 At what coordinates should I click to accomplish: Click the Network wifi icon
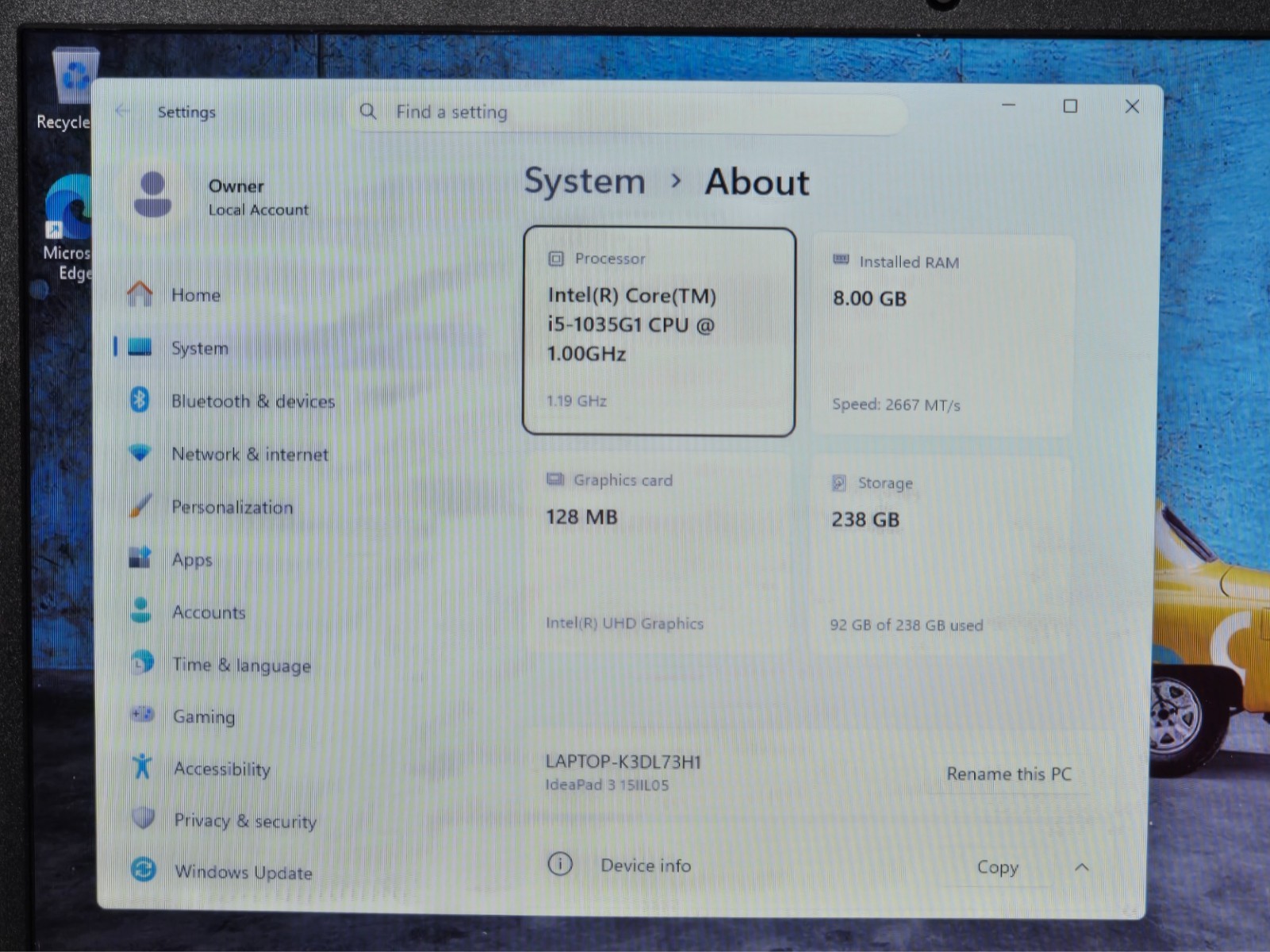point(140,453)
